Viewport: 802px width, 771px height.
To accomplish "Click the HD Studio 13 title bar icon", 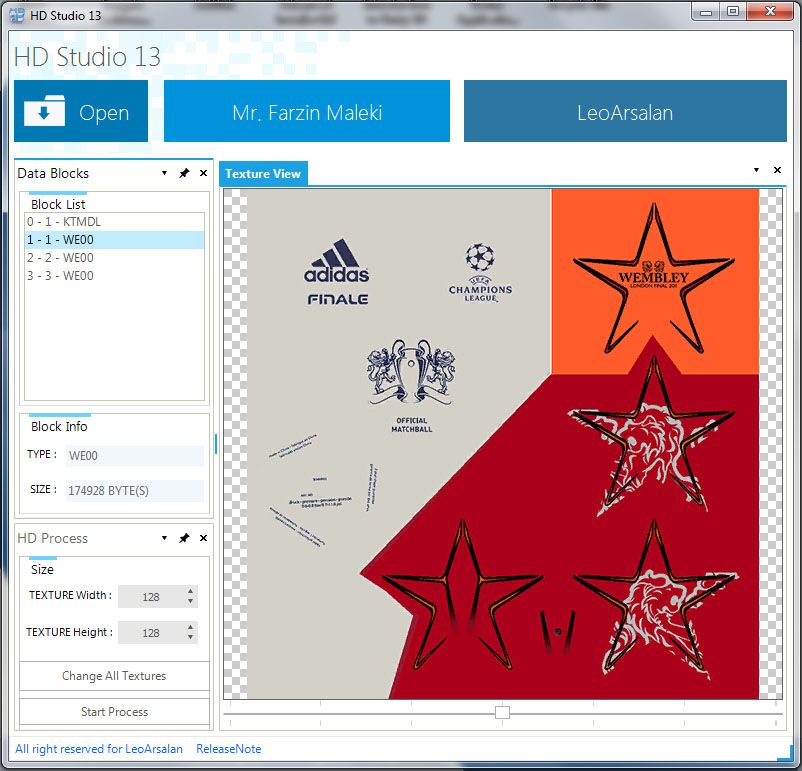I will coord(17,12).
